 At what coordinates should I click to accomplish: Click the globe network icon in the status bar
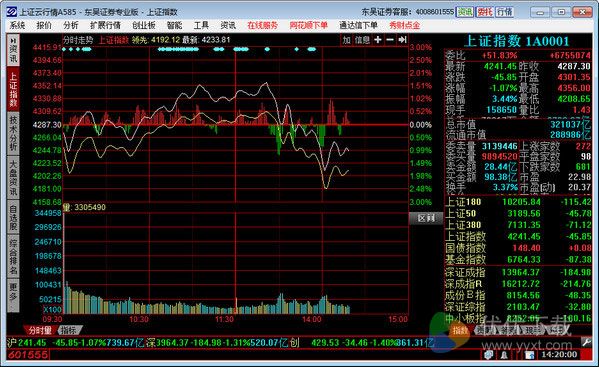489,356
